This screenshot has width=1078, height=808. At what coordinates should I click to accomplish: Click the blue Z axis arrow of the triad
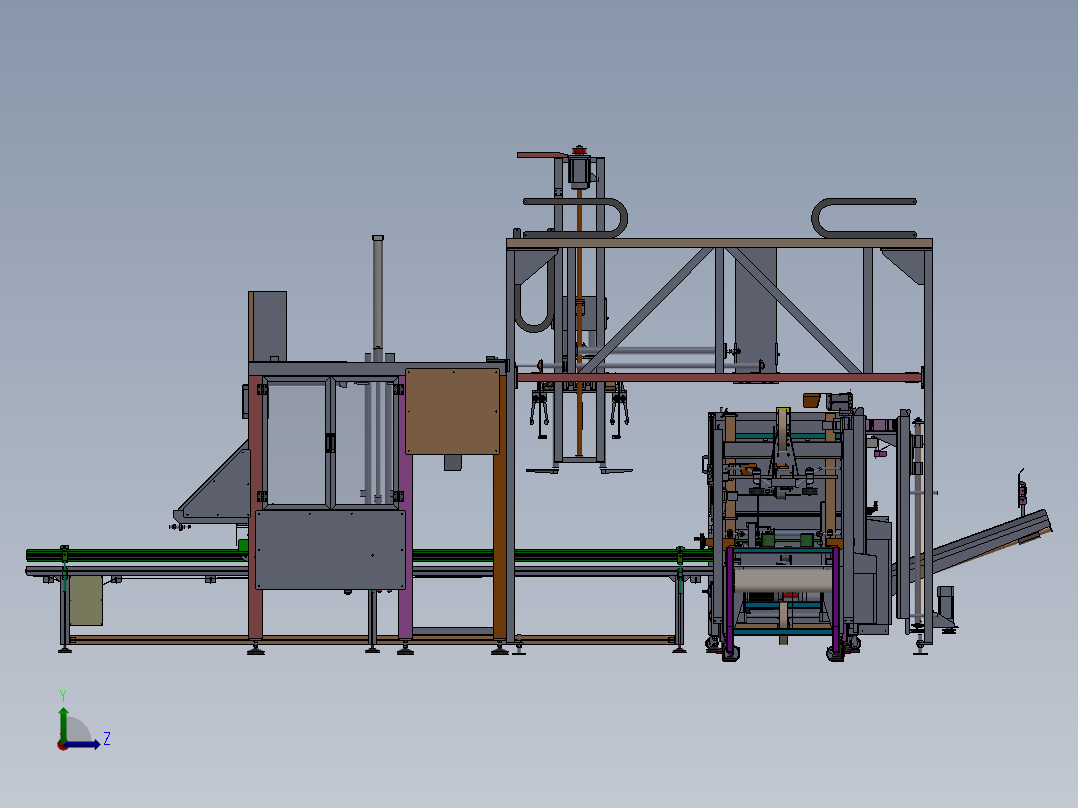pos(82,744)
